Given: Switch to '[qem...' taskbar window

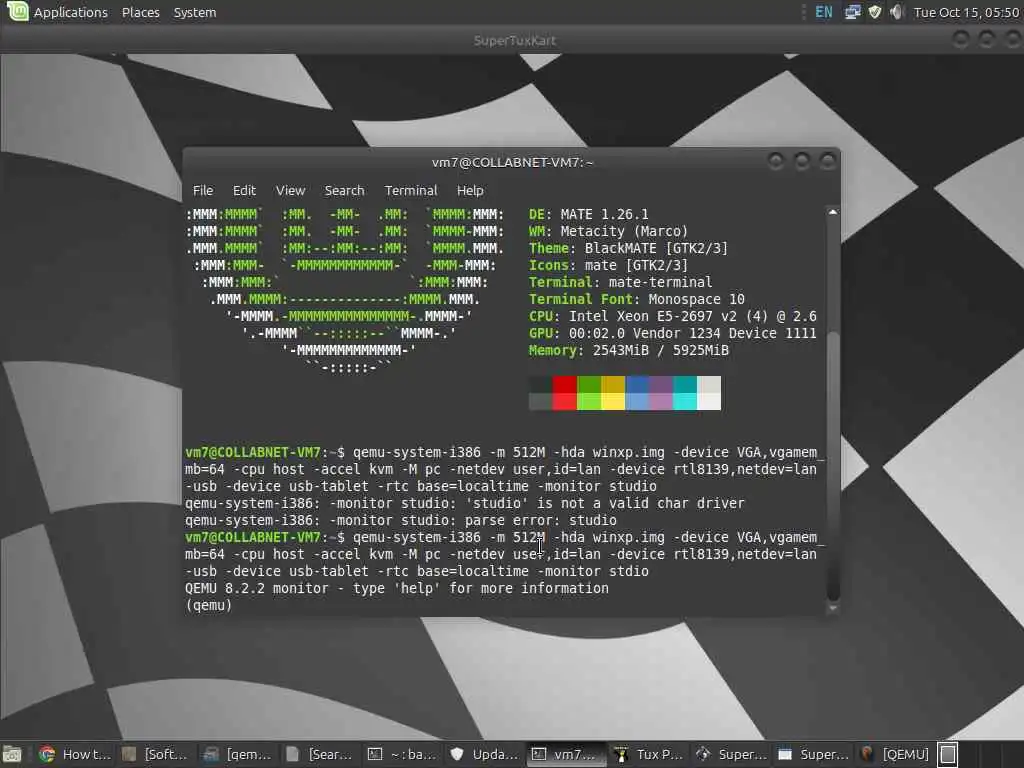Looking at the screenshot, I should [x=238, y=754].
